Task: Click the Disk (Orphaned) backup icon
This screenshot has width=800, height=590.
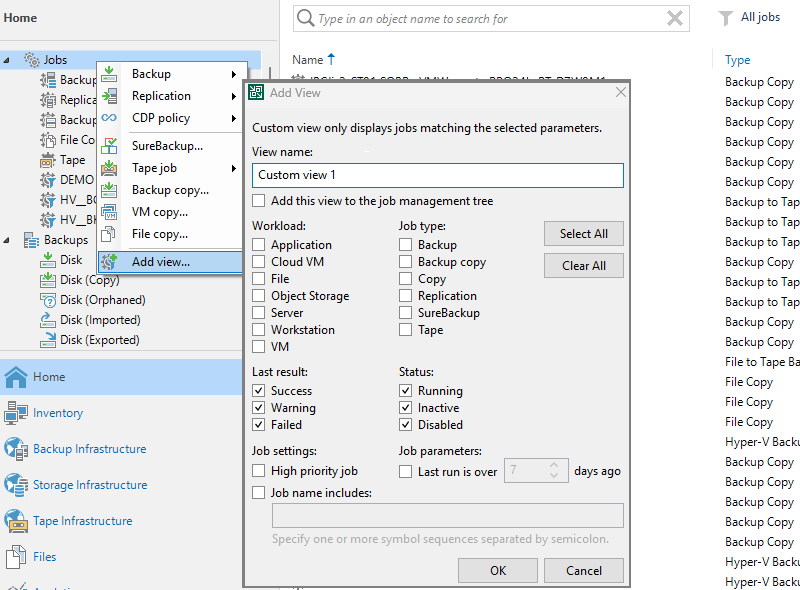Action: click(x=48, y=300)
